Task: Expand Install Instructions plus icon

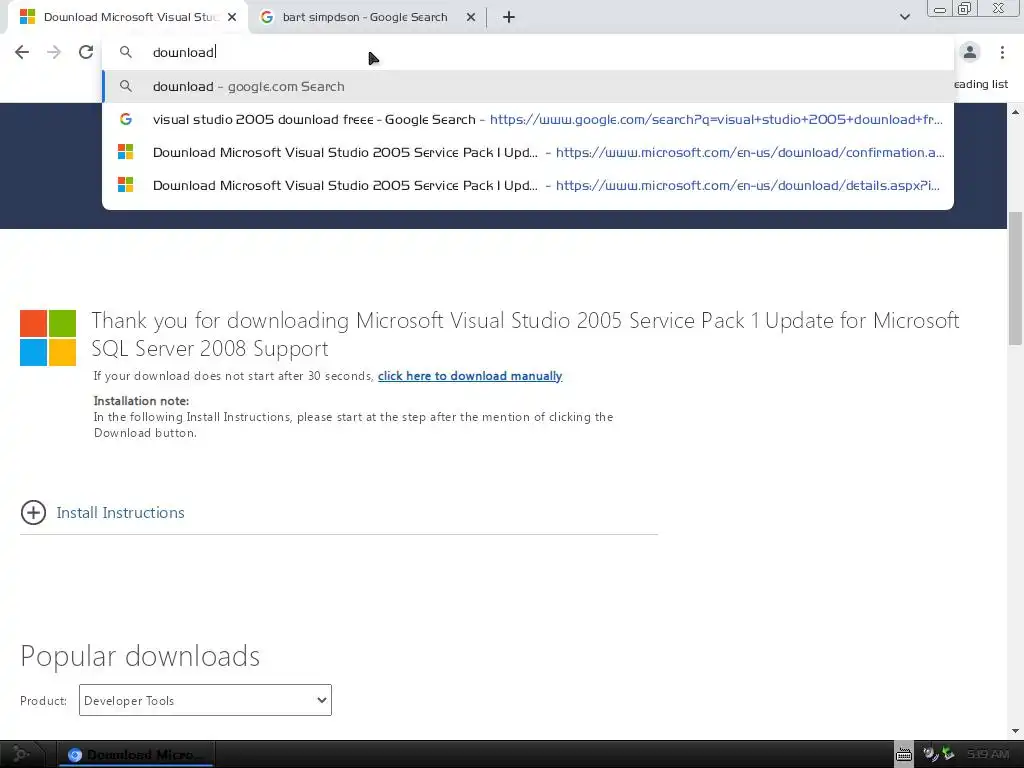Action: coord(33,513)
